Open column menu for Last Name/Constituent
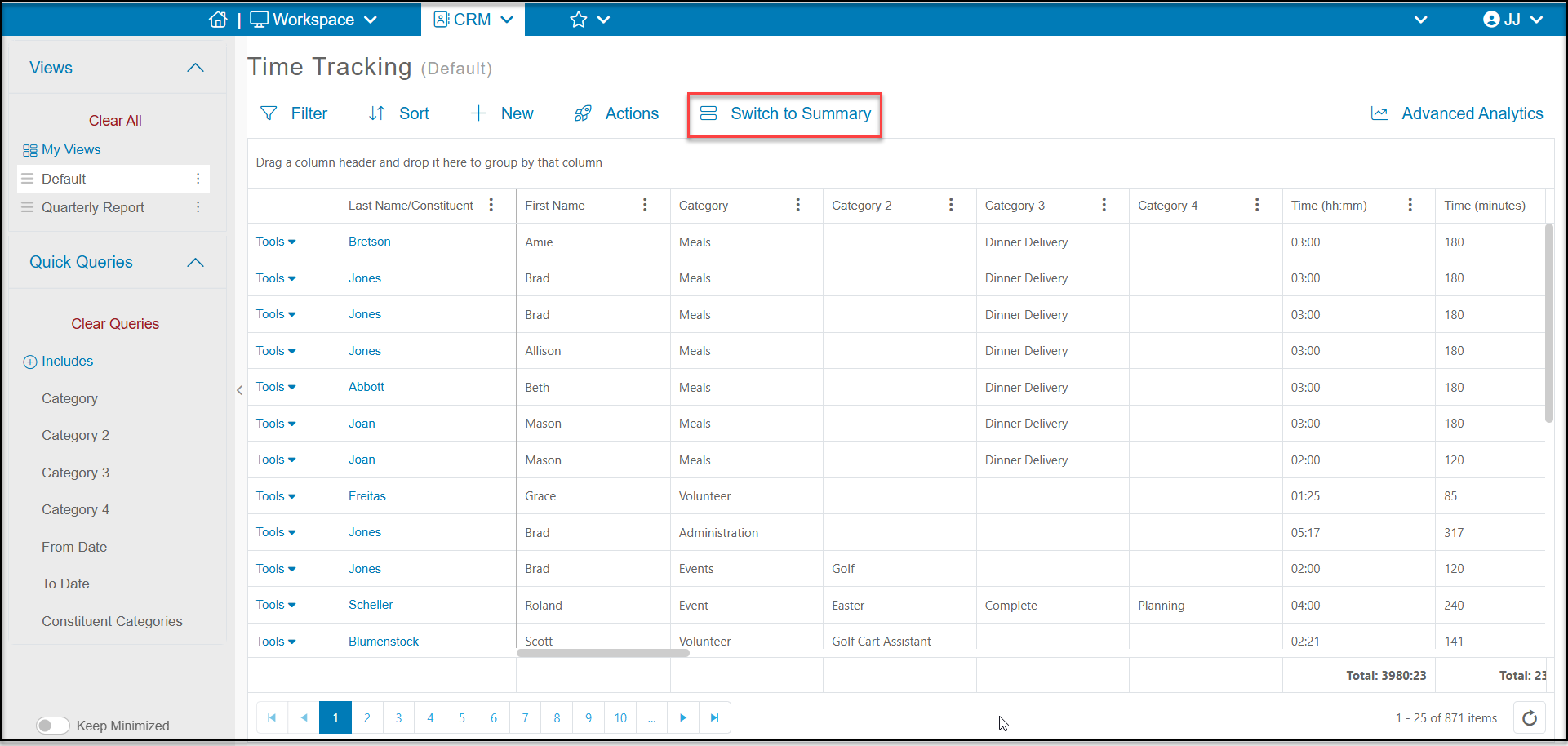1568x746 pixels. tap(491, 205)
